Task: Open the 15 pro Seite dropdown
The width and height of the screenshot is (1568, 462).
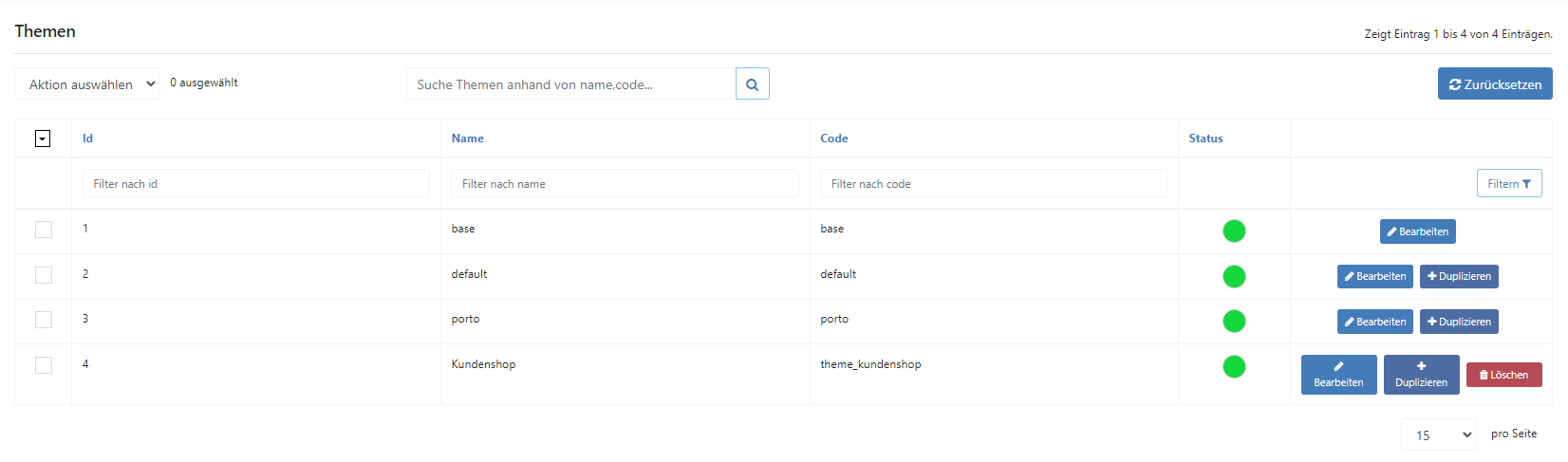Action: click(1439, 434)
